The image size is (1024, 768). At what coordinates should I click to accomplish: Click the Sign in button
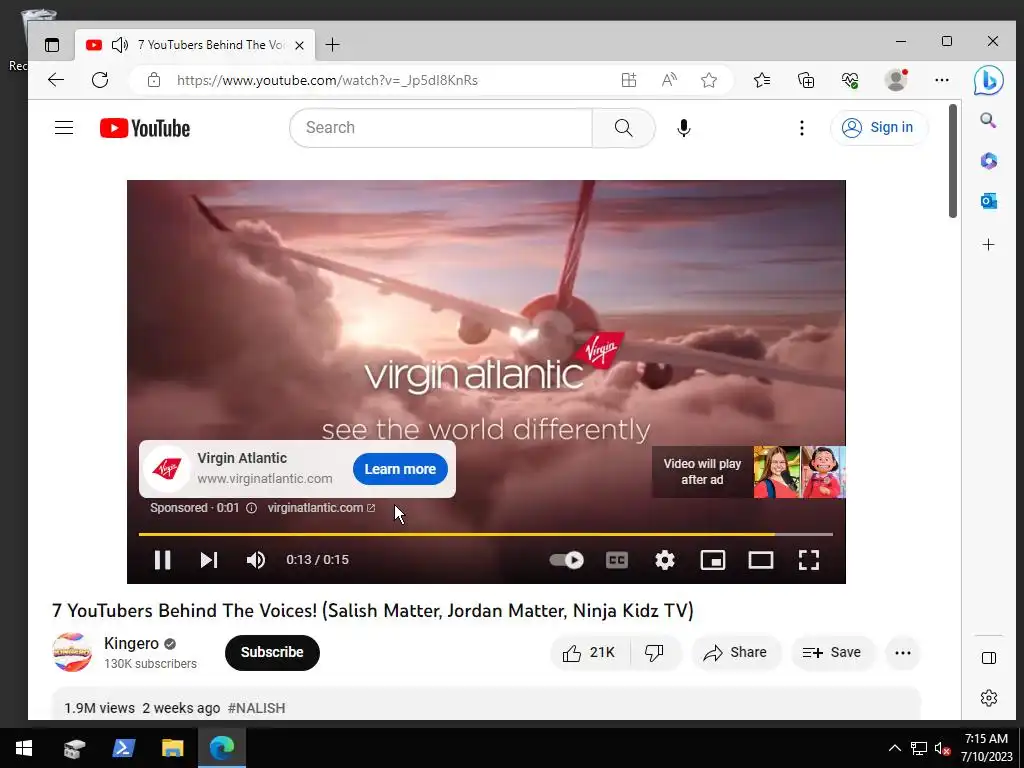click(878, 127)
